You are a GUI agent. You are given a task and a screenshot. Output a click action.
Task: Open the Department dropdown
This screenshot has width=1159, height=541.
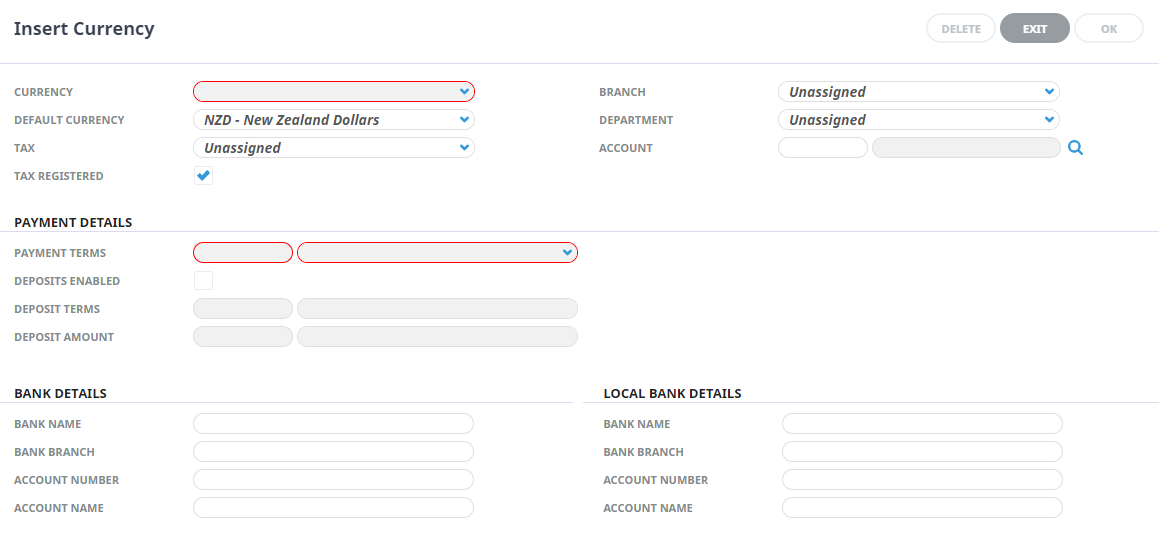(918, 120)
